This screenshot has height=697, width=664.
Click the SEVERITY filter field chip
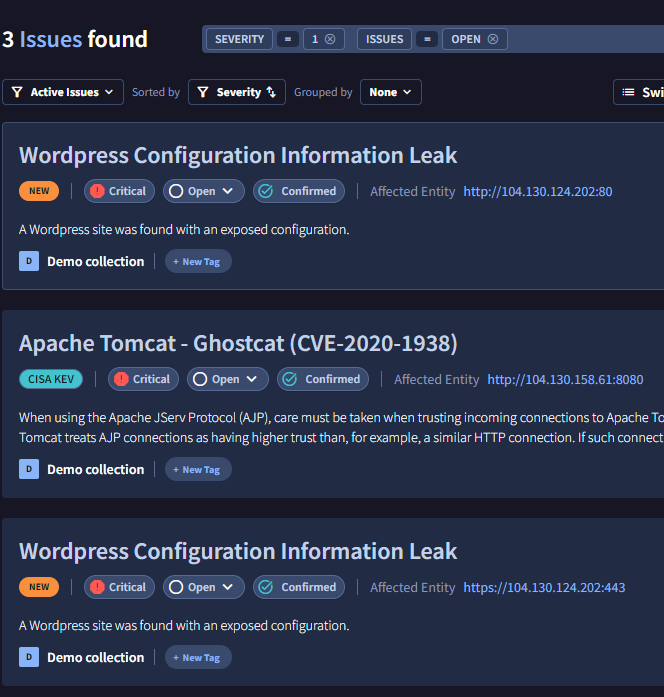point(240,40)
